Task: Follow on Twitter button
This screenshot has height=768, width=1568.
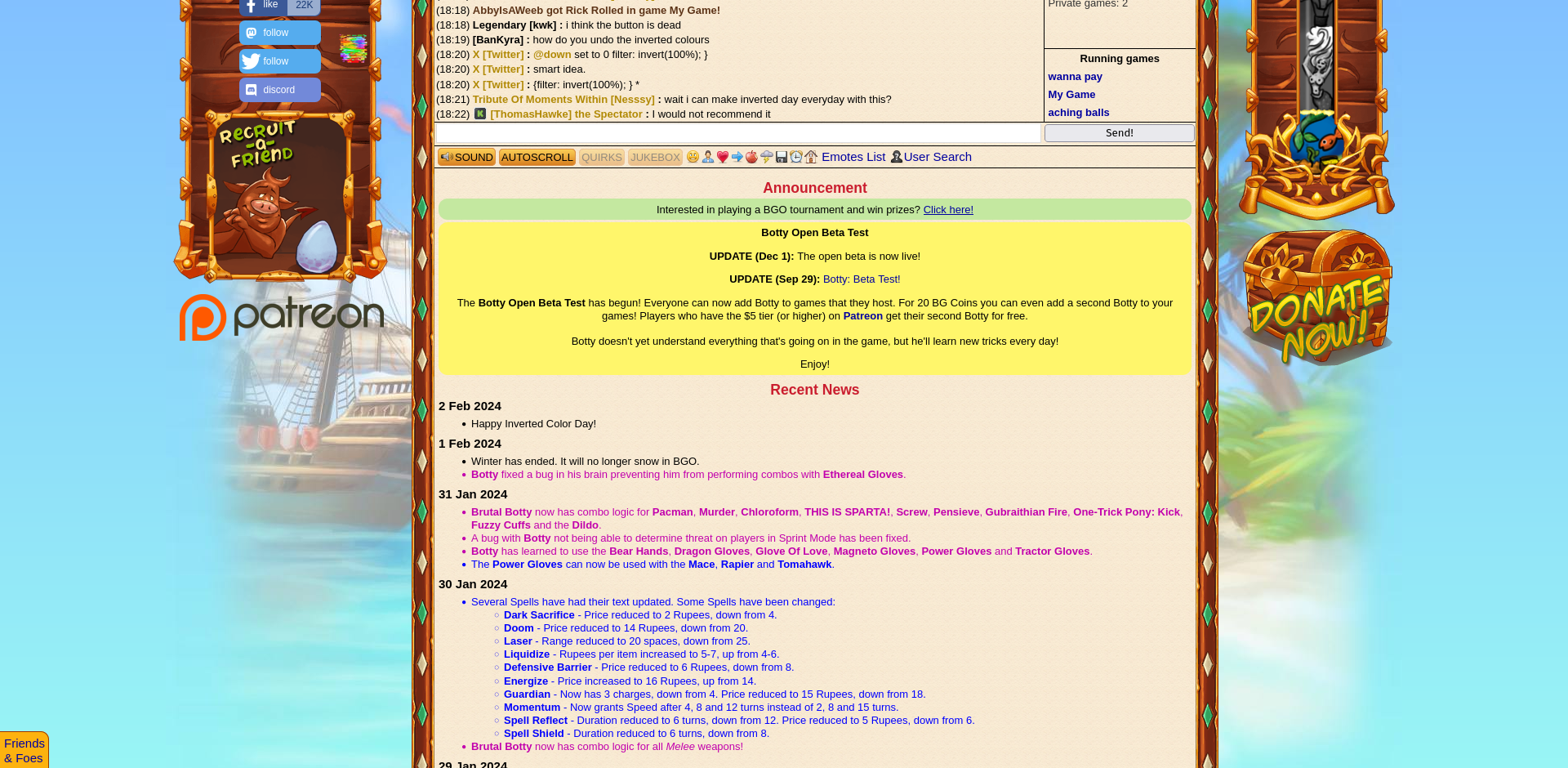Action: coord(279,61)
